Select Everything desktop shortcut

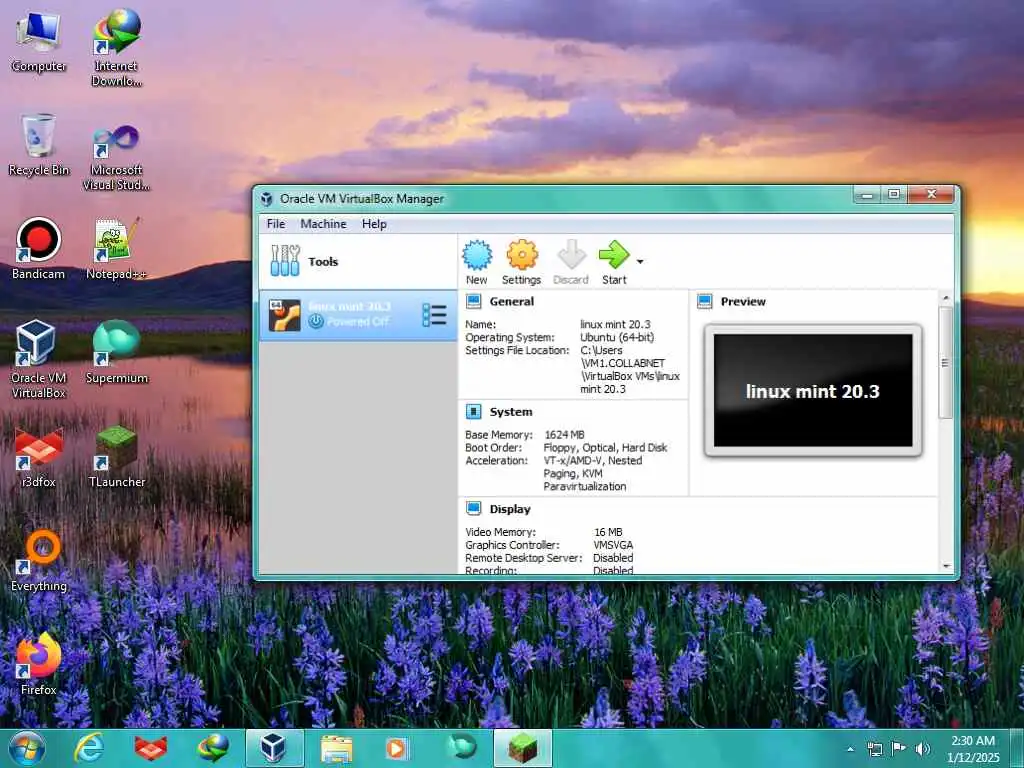pos(39,561)
